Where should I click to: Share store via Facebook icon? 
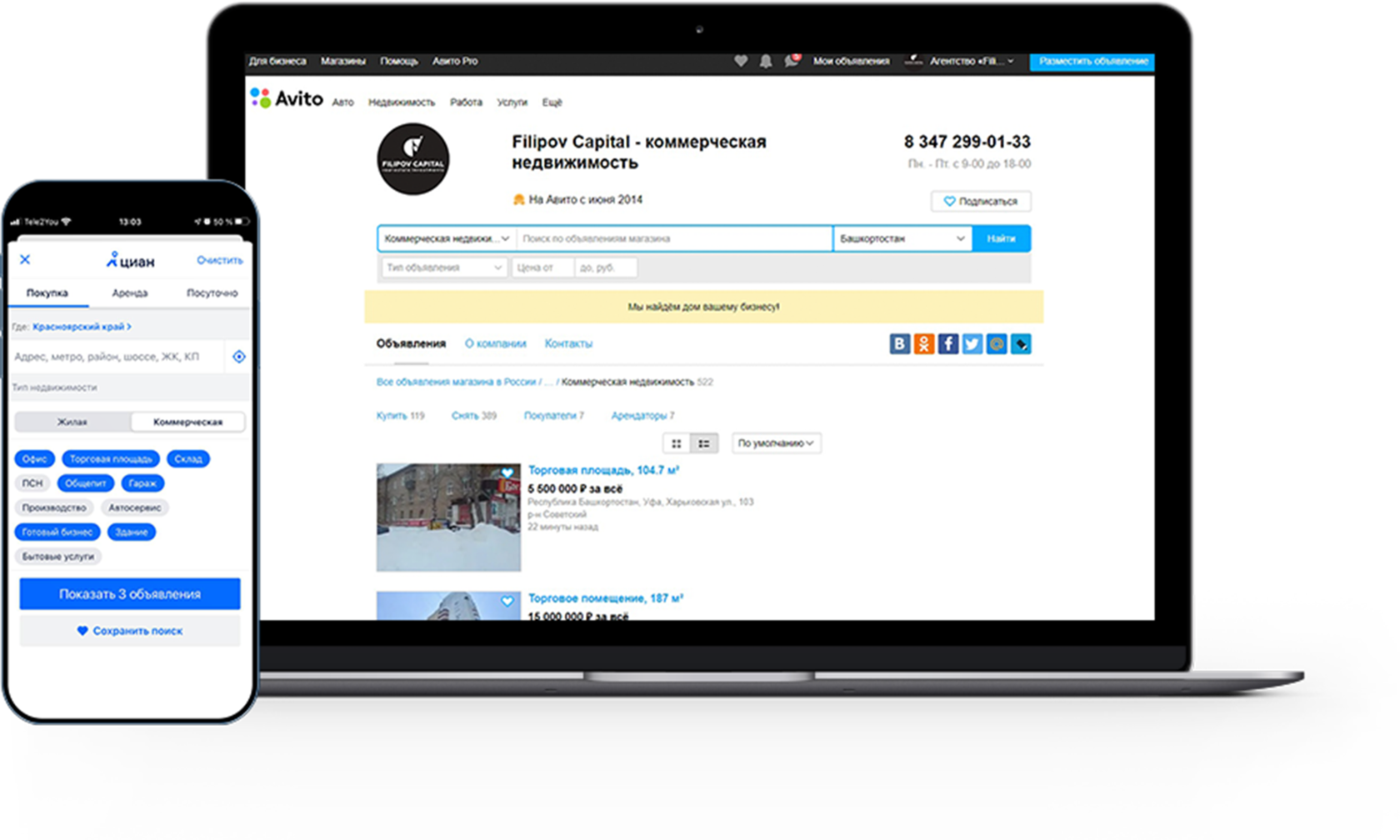[947, 344]
